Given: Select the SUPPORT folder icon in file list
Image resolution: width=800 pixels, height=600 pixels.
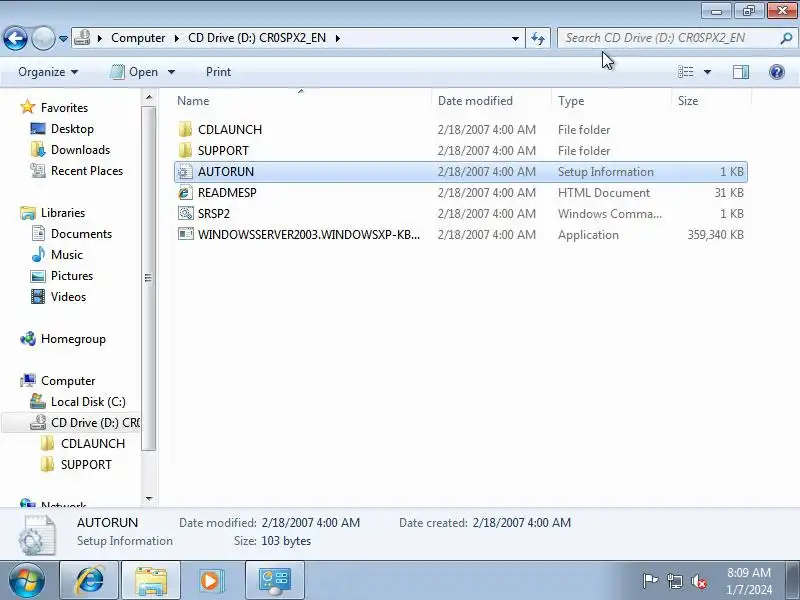Looking at the screenshot, I should click(185, 151).
